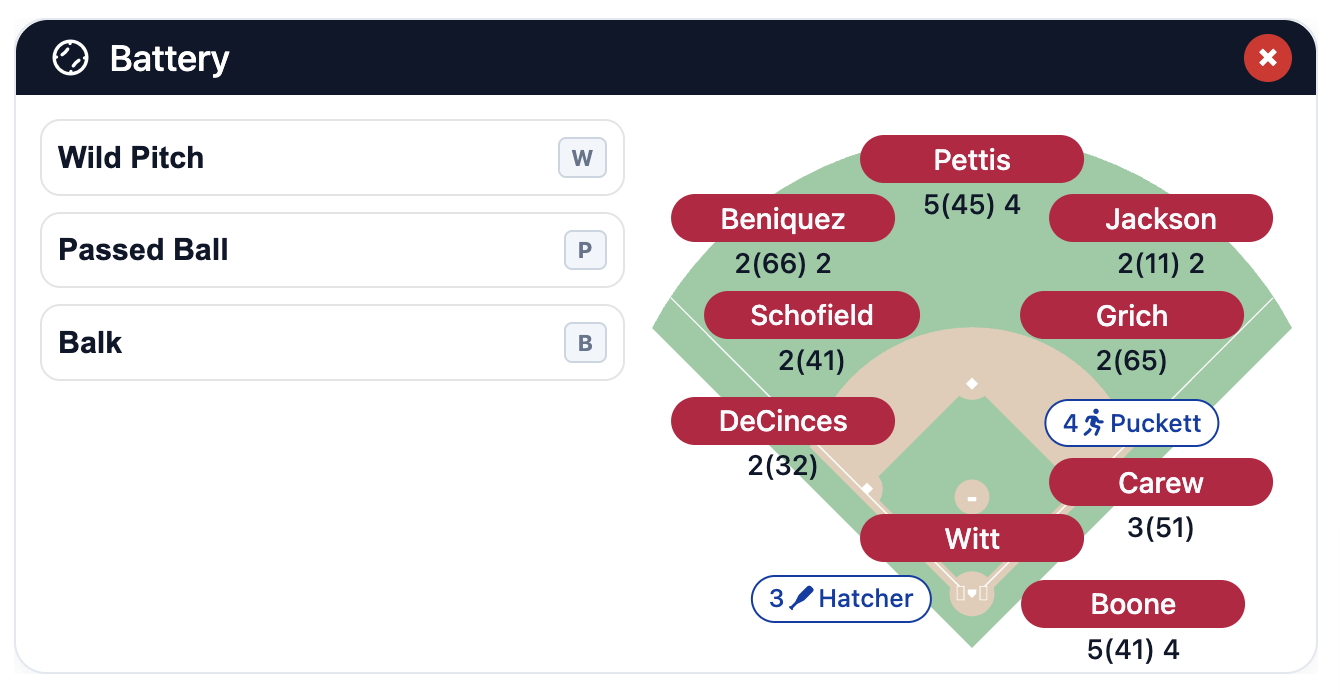Select center fielder Pettis
This screenshot has height=694, width=1340.
(x=972, y=159)
